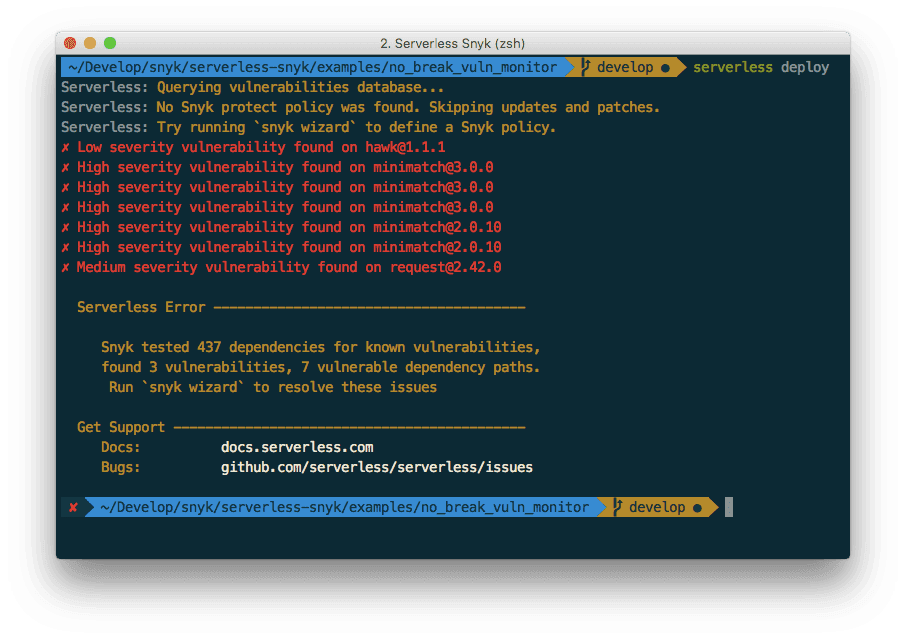Click the red error X in the bottom prompt

pyautogui.click(x=73, y=508)
